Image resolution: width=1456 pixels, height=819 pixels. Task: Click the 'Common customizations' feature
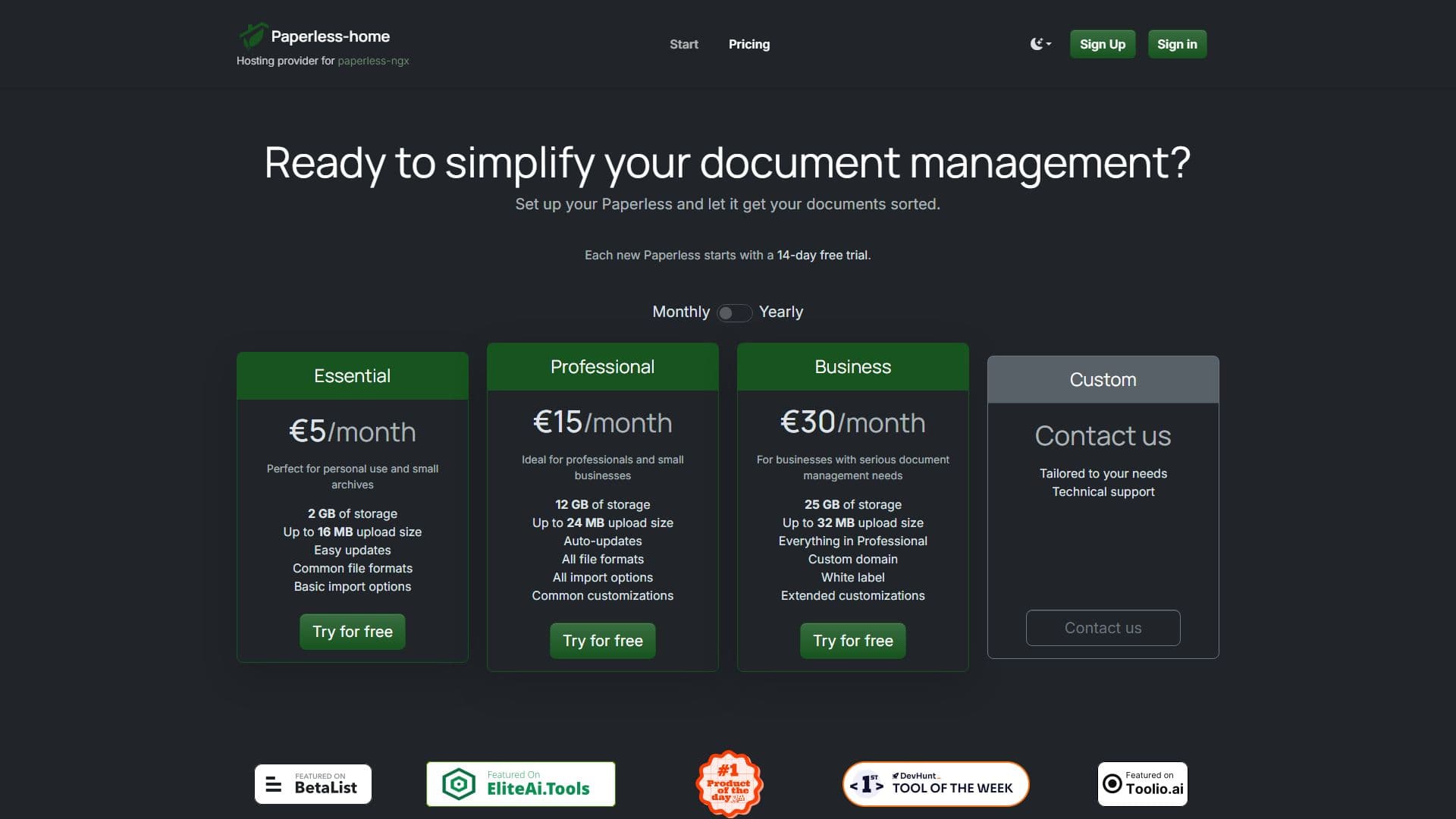pos(603,595)
